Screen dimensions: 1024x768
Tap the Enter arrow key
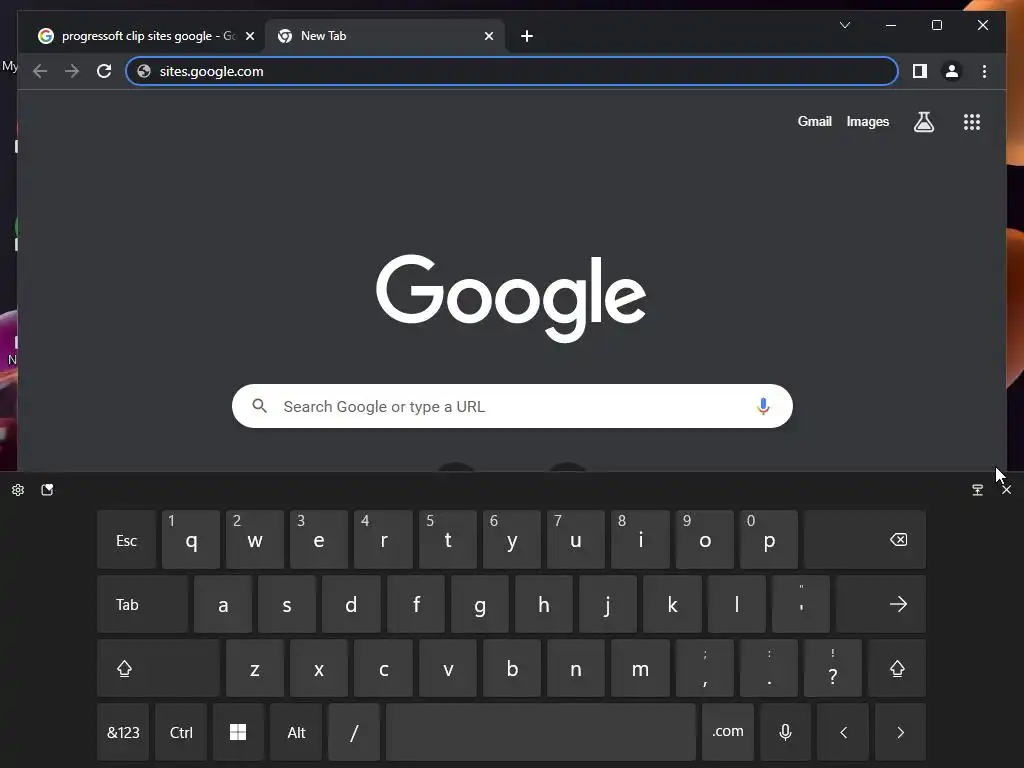[880, 604]
